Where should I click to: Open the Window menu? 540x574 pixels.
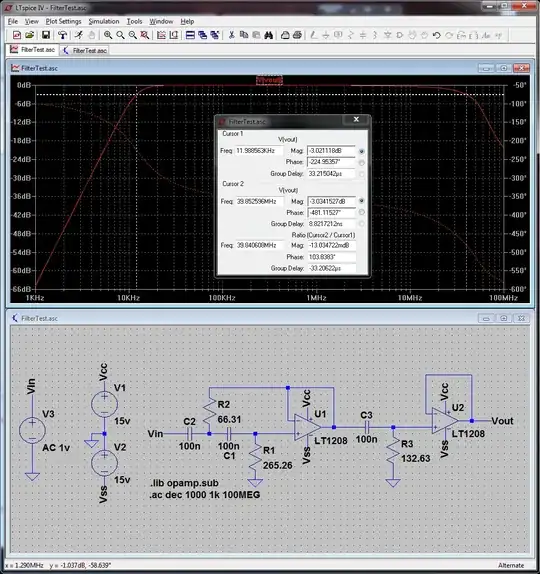(161, 21)
